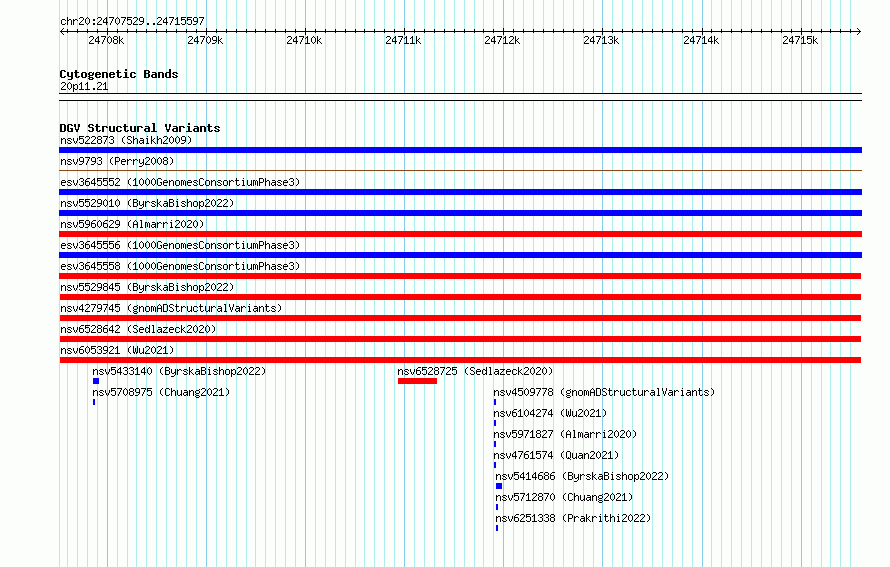Open nsv4509778 (gnomADStructuralVariants) label
This screenshot has width=890, height=567.
(604, 392)
